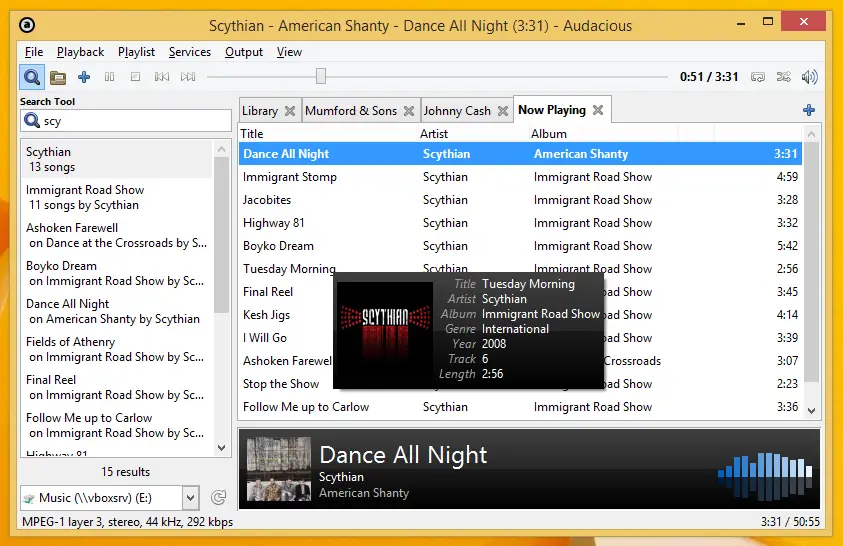Viewport: 843px width, 546px height.
Task: Stop playback with the stop icon
Action: (135, 77)
